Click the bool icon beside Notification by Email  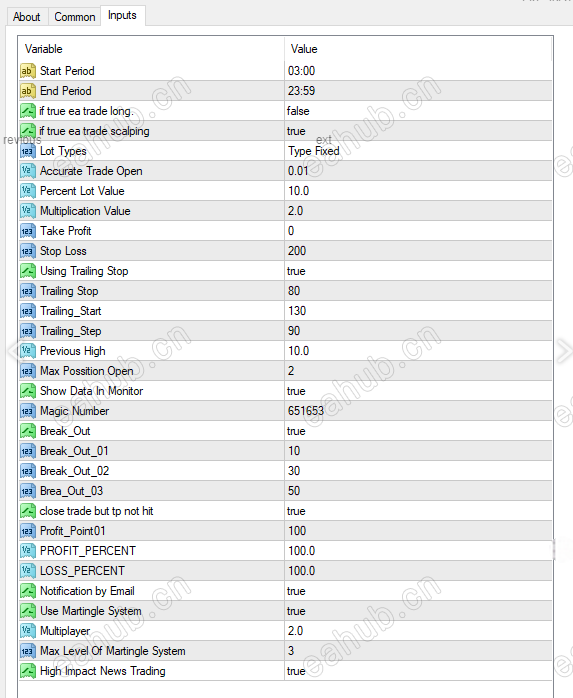point(28,591)
